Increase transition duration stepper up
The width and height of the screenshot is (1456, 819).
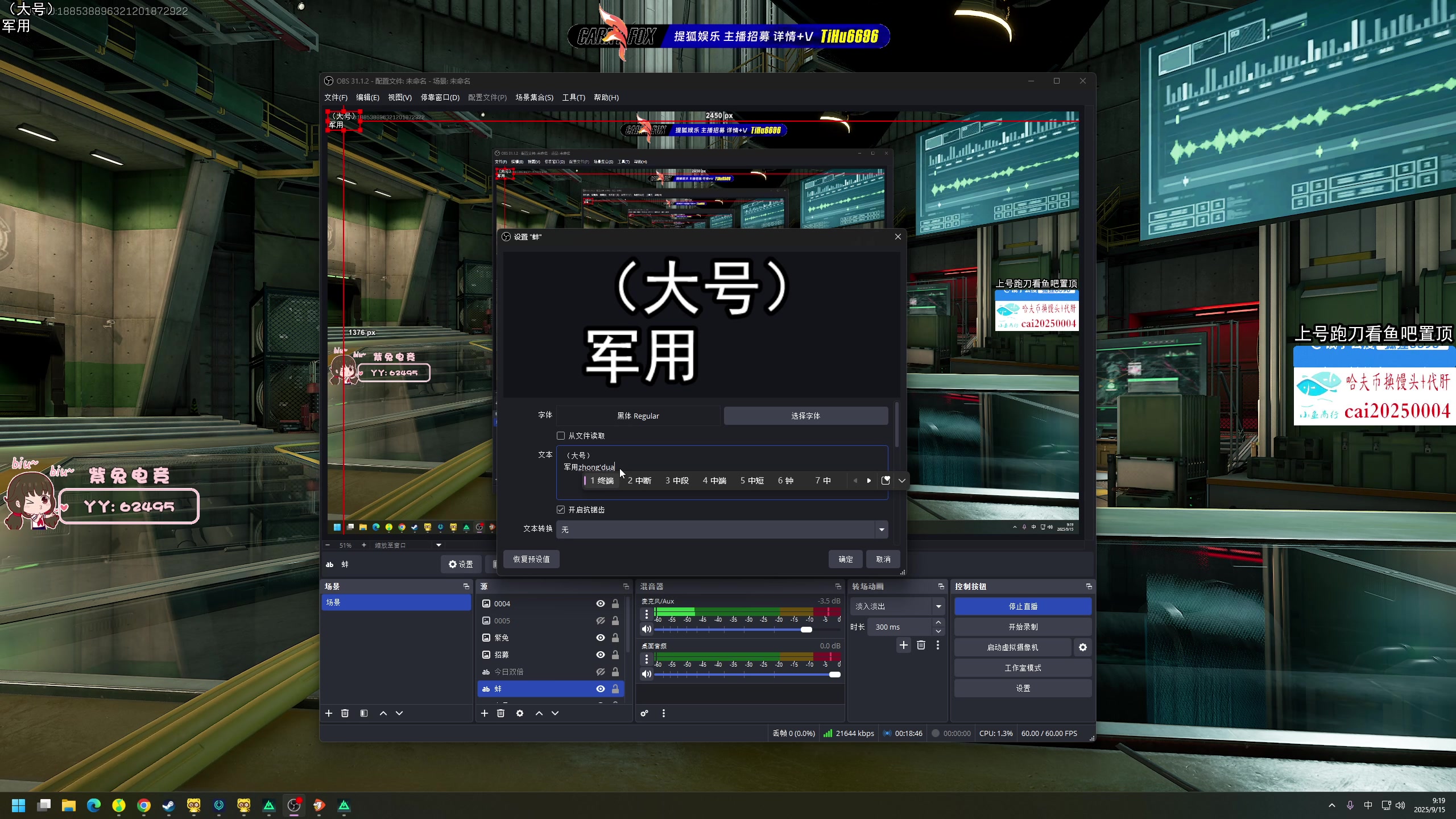pos(938,622)
